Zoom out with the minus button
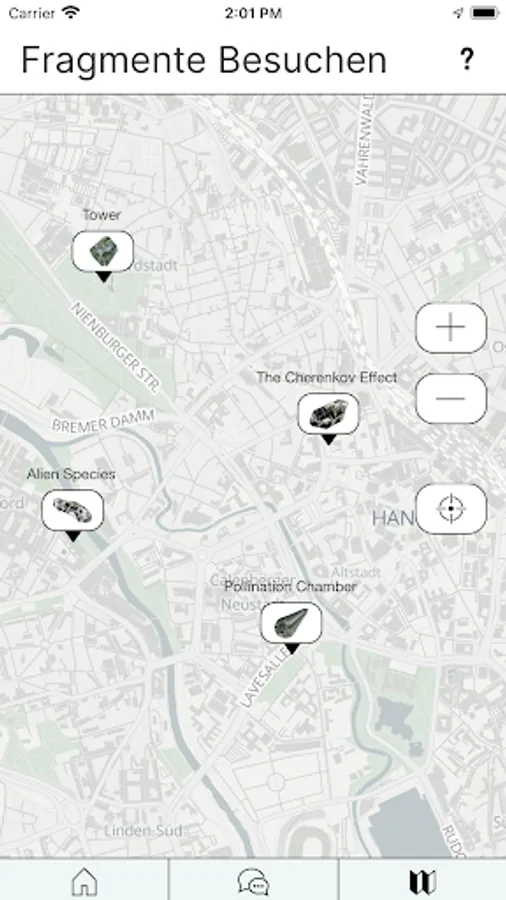Screen dimensions: 506x900 click(451, 398)
